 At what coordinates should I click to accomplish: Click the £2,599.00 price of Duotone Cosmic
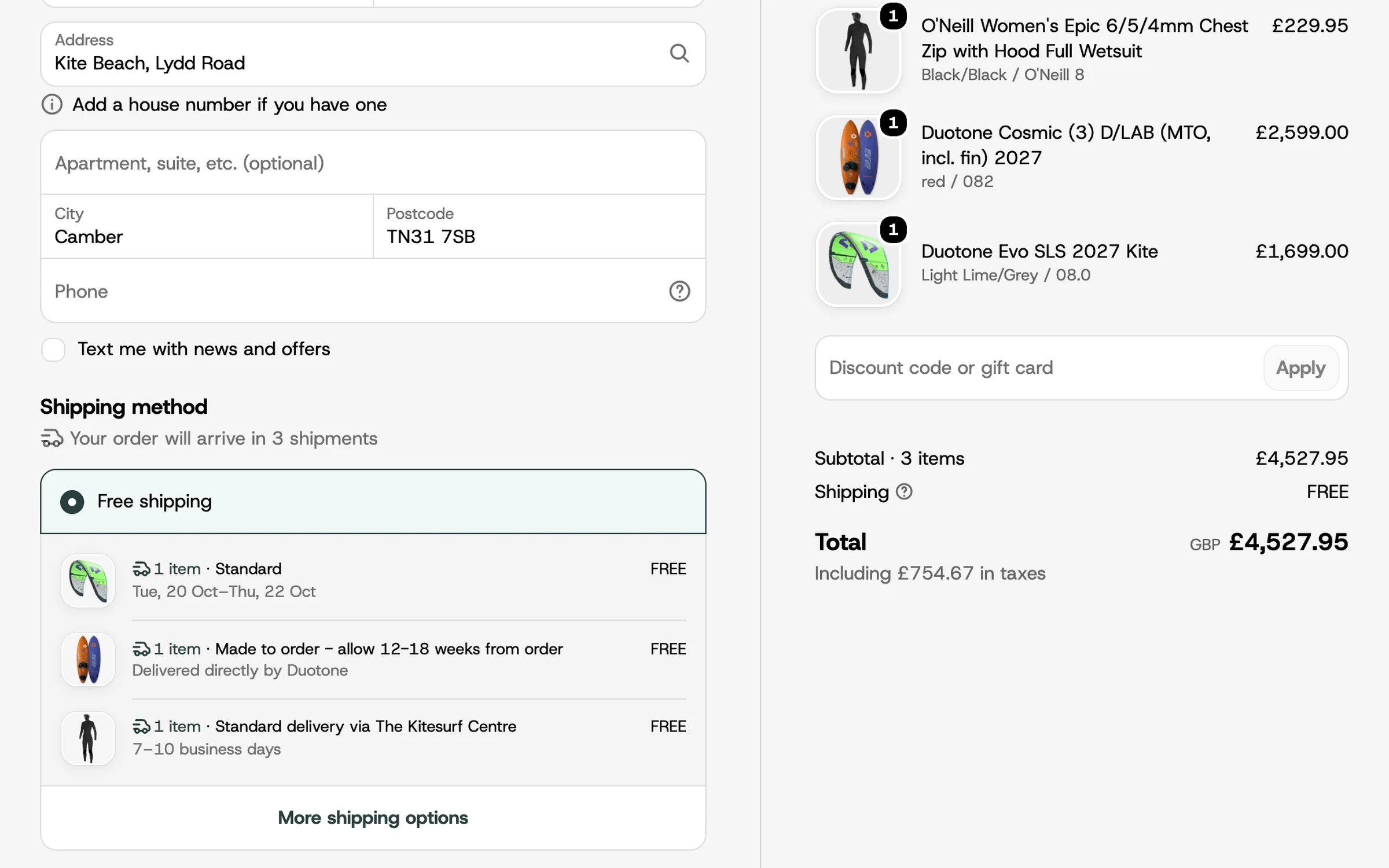point(1302,133)
